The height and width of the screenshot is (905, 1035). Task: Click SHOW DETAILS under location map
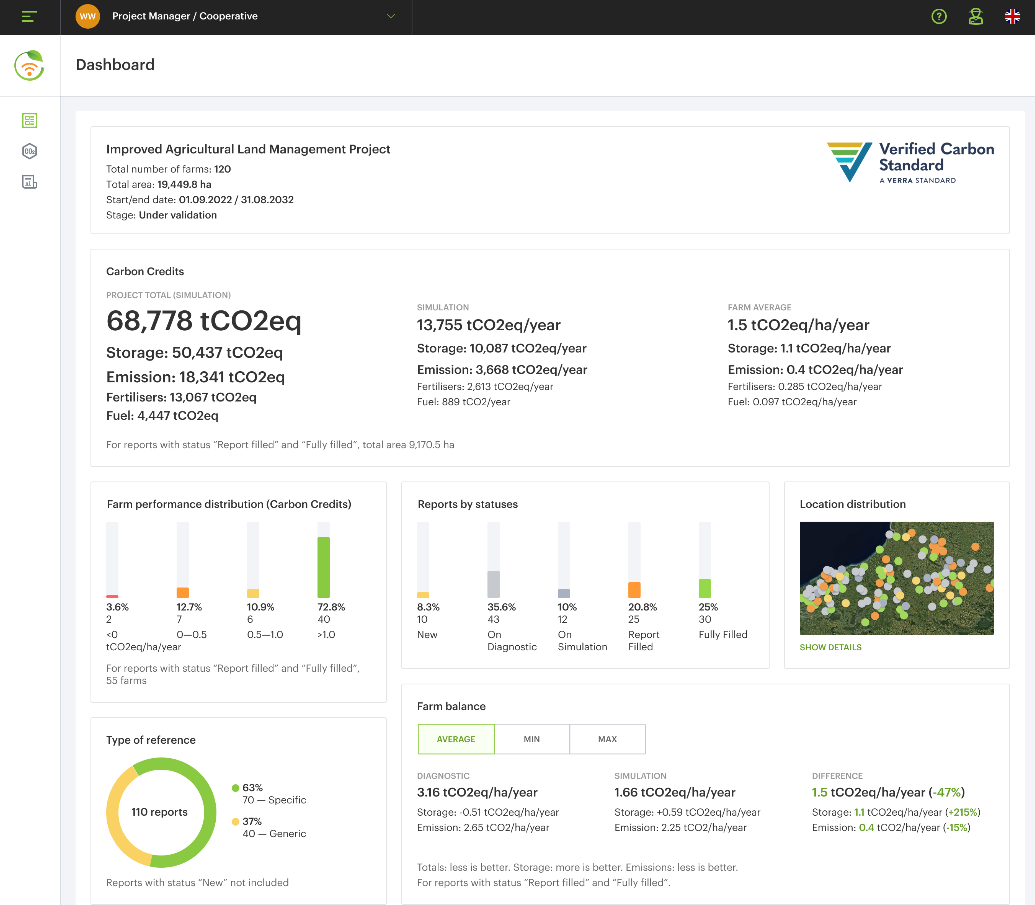(x=830, y=647)
